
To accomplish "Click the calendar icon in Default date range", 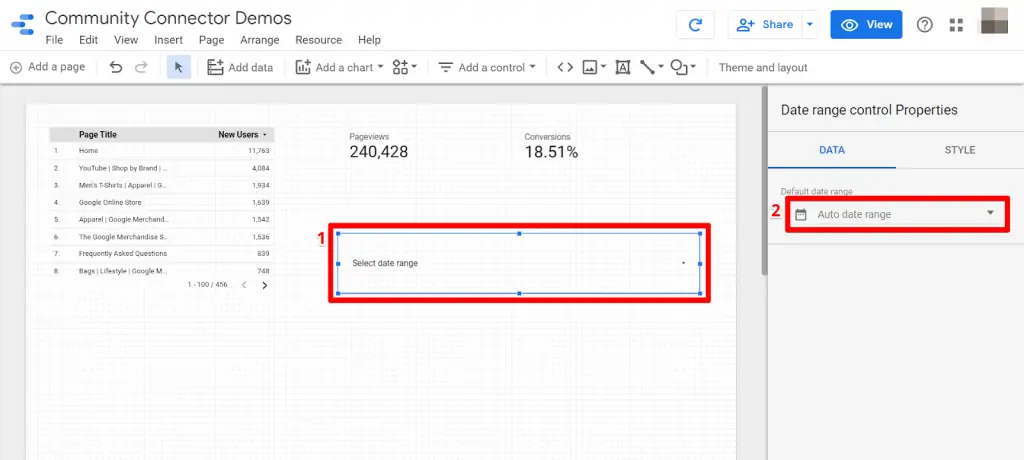I will coord(801,214).
